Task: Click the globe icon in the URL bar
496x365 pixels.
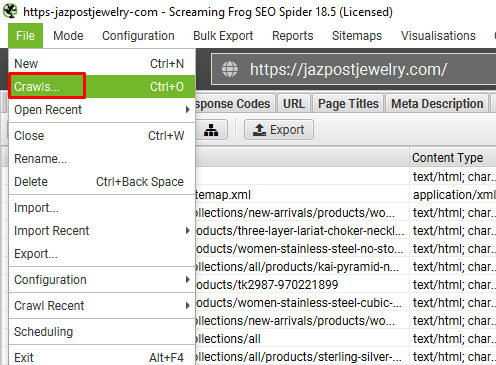Action: pos(230,69)
